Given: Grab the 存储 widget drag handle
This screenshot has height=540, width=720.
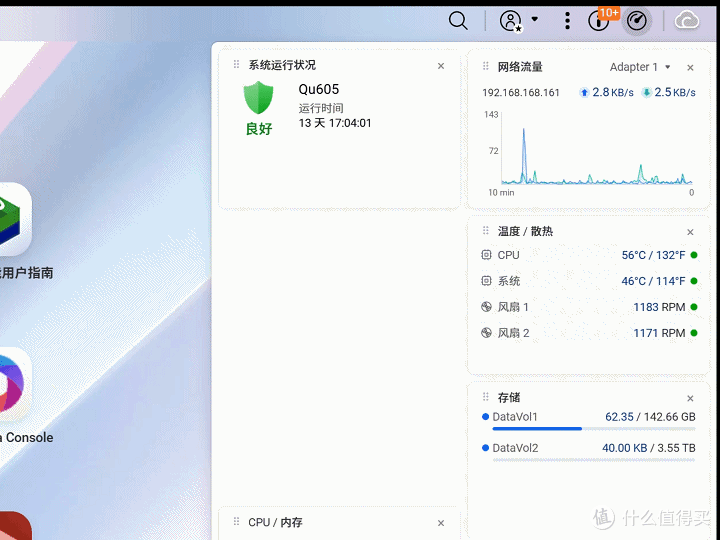Looking at the screenshot, I should tap(486, 396).
